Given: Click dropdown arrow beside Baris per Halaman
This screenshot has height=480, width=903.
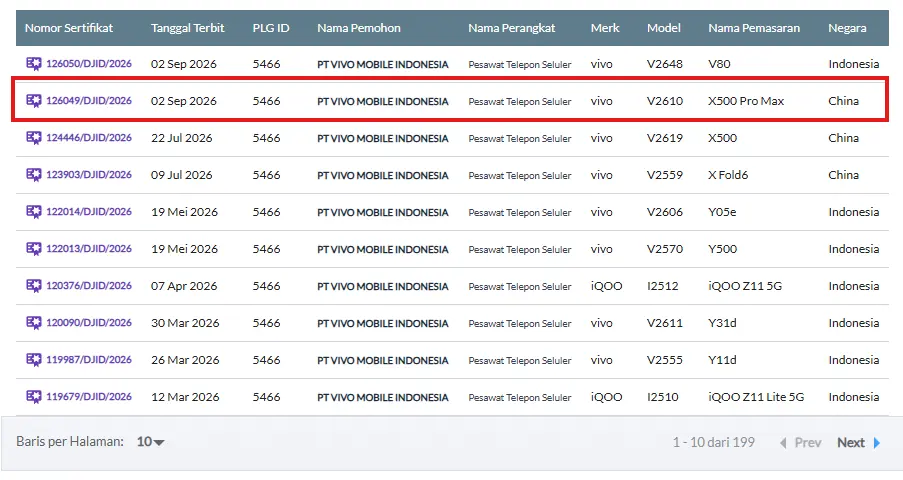Looking at the screenshot, I should [160, 443].
